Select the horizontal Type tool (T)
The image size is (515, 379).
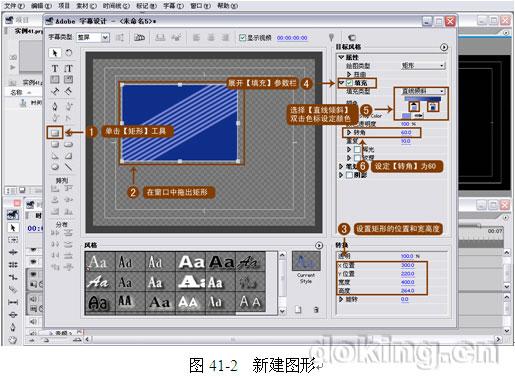point(55,69)
